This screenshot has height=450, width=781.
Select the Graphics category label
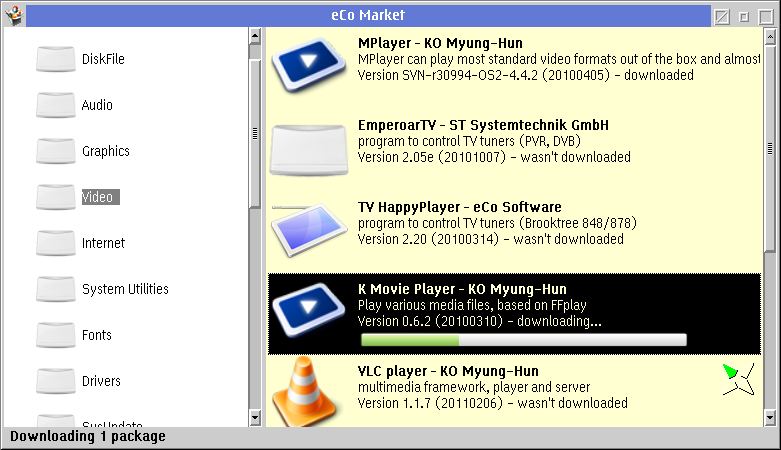click(106, 151)
